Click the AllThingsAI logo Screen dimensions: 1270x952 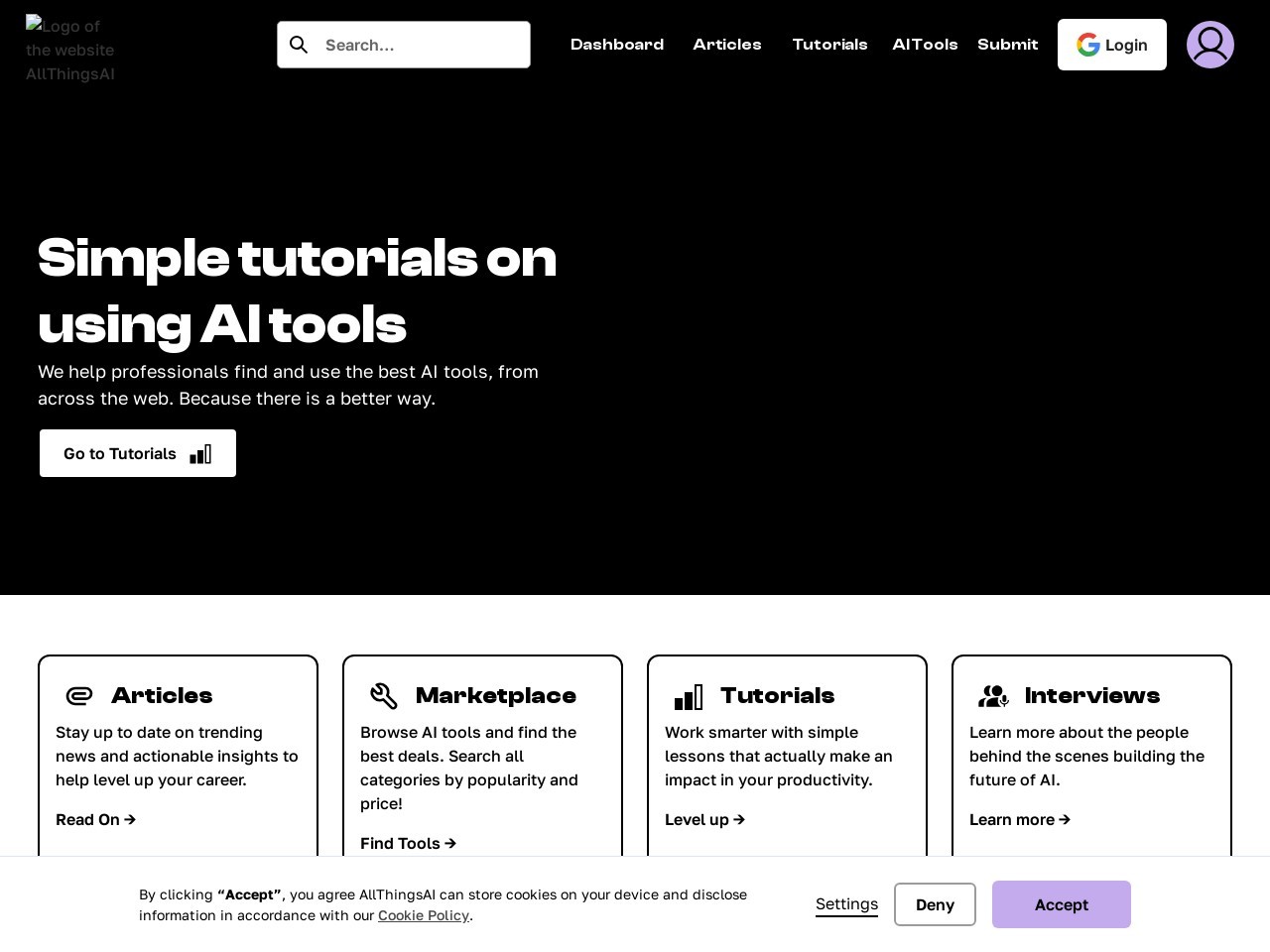[69, 50]
